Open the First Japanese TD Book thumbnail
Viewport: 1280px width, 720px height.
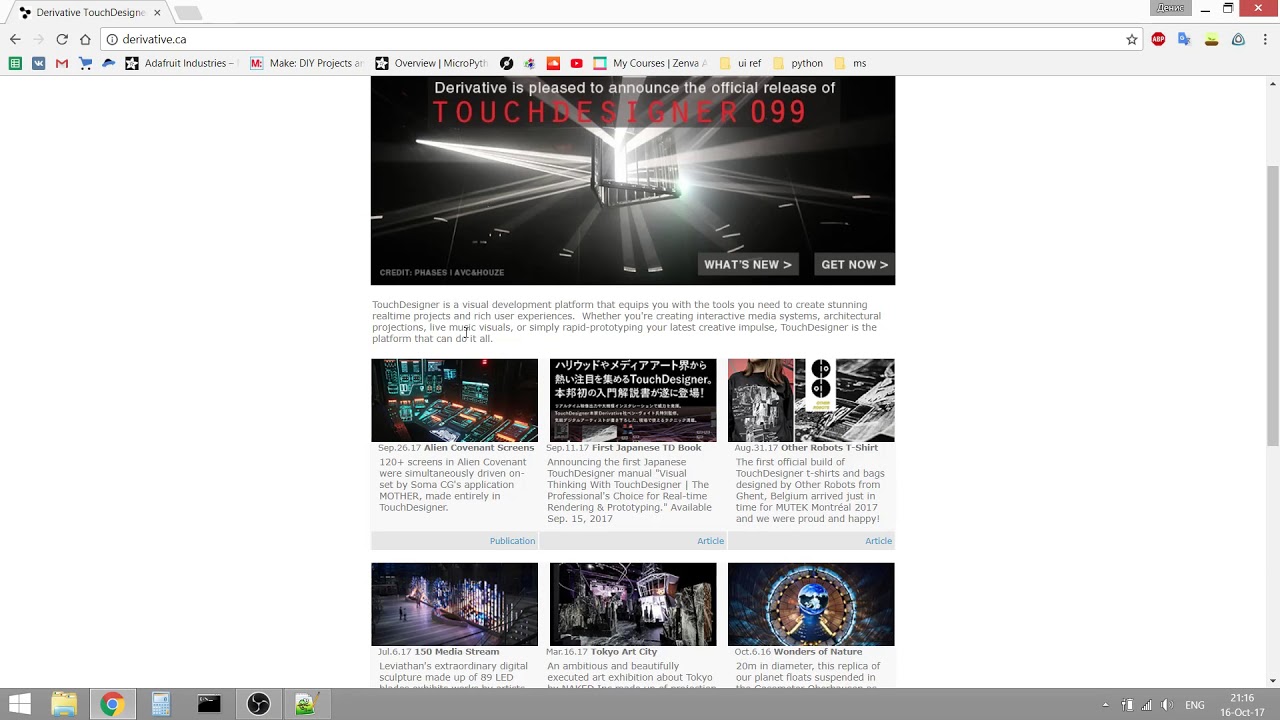click(633, 400)
